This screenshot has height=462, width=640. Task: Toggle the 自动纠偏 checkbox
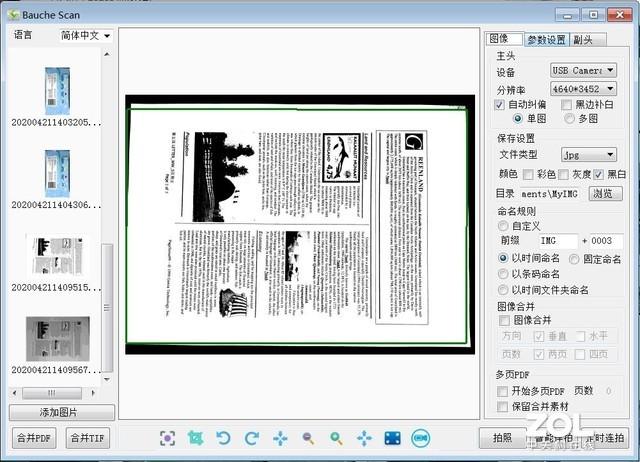[499, 105]
